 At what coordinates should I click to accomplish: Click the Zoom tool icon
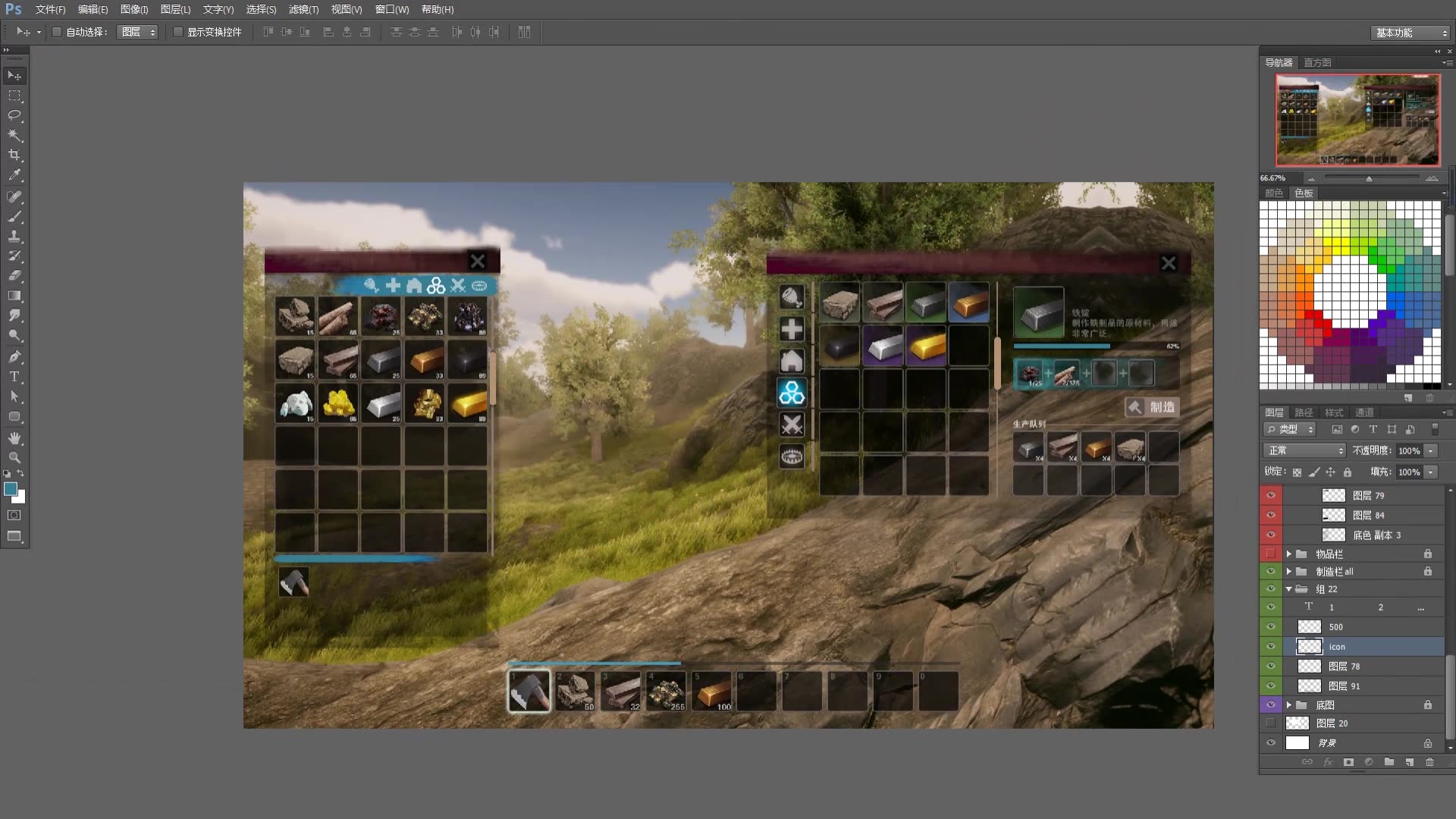point(14,458)
